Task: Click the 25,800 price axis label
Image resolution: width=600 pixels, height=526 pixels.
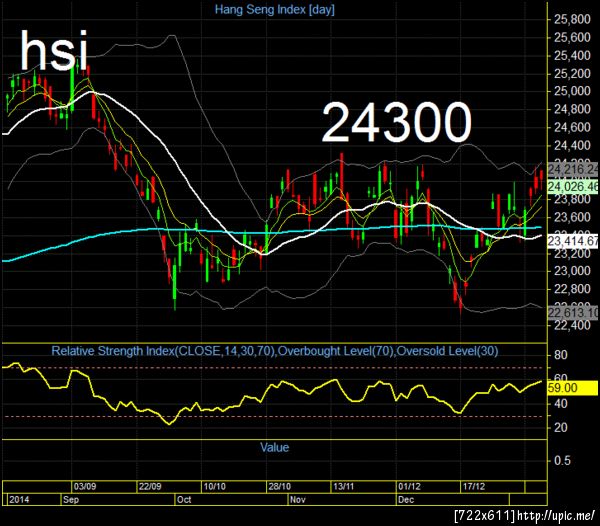Action: click(x=572, y=19)
